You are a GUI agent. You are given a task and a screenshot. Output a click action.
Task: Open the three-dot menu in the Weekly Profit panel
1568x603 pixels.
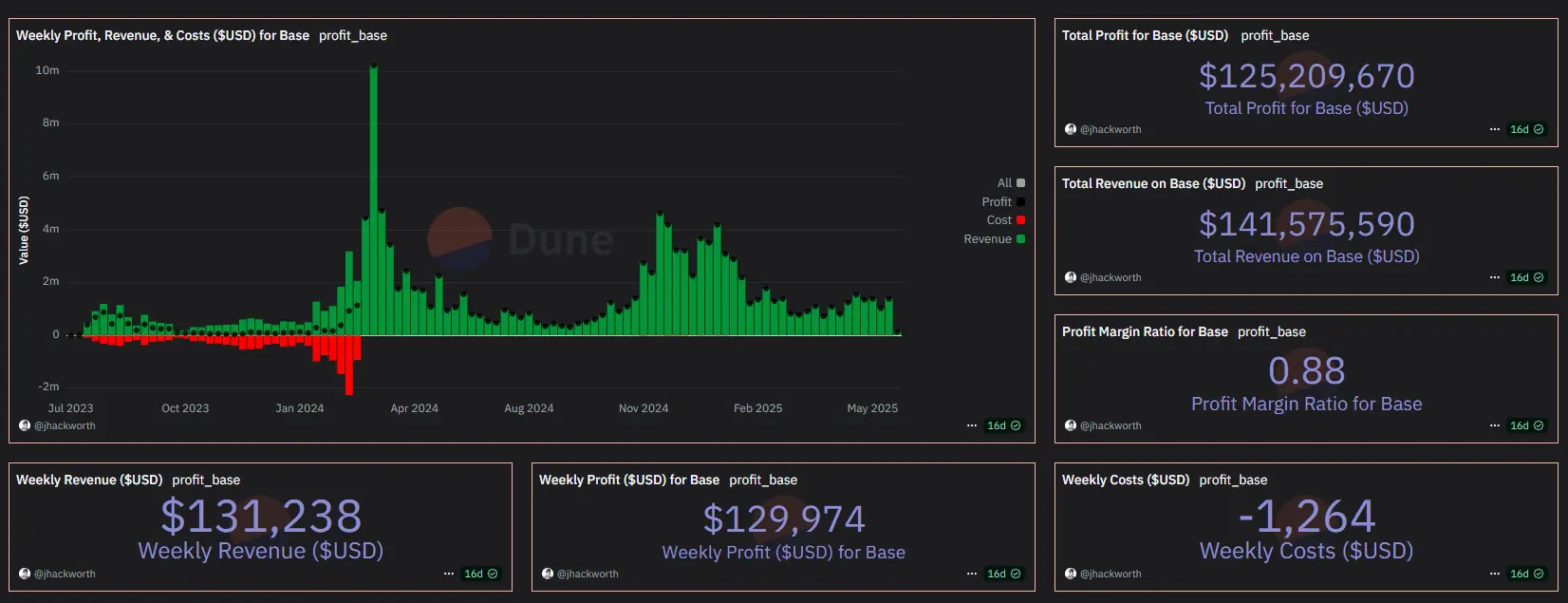point(972,574)
